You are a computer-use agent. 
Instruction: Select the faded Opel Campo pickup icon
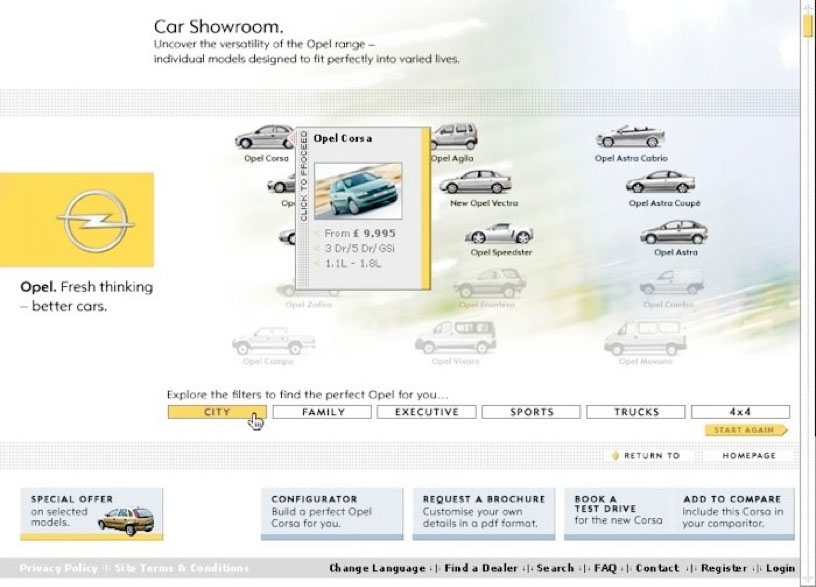click(274, 341)
